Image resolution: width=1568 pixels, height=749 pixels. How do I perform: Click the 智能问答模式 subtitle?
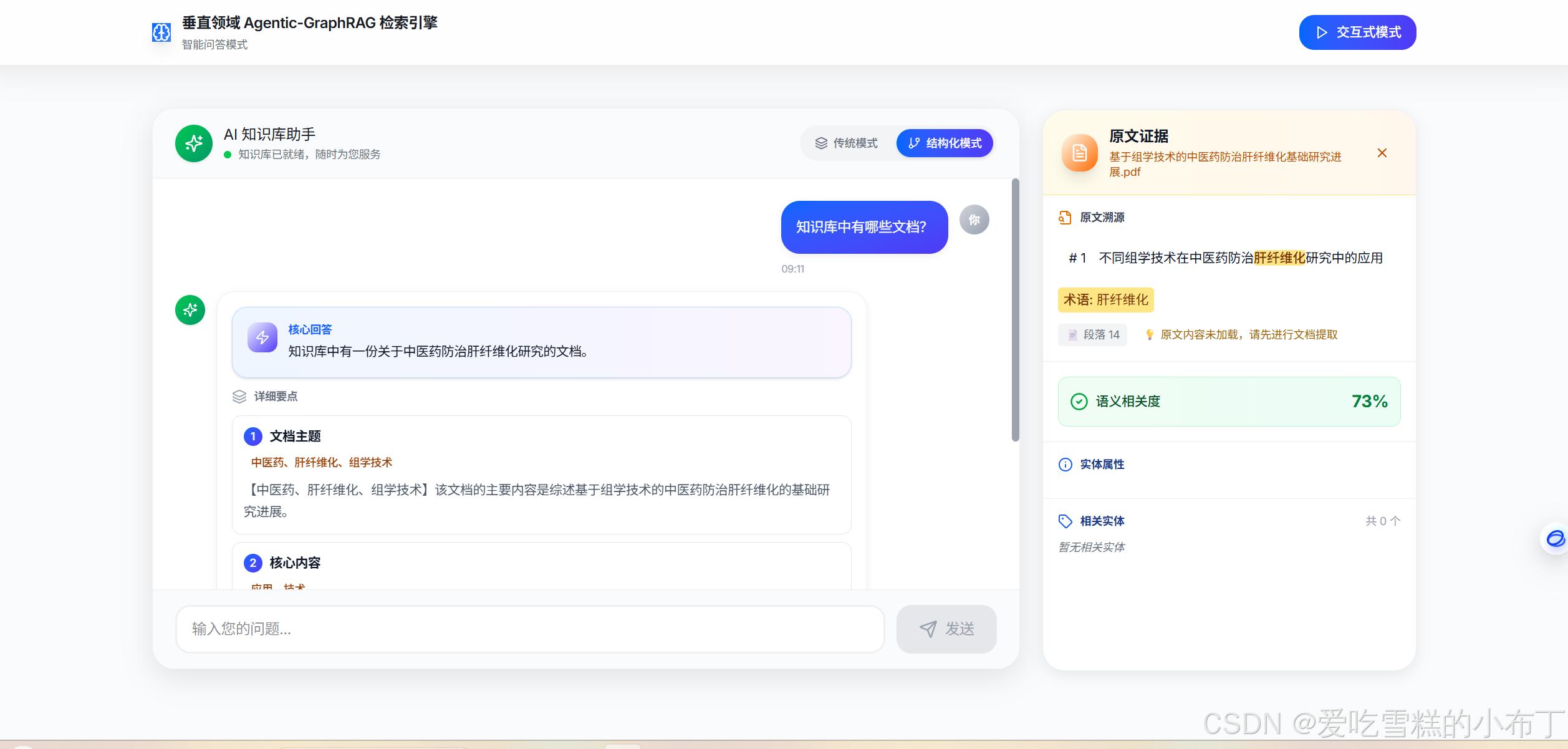(x=214, y=45)
